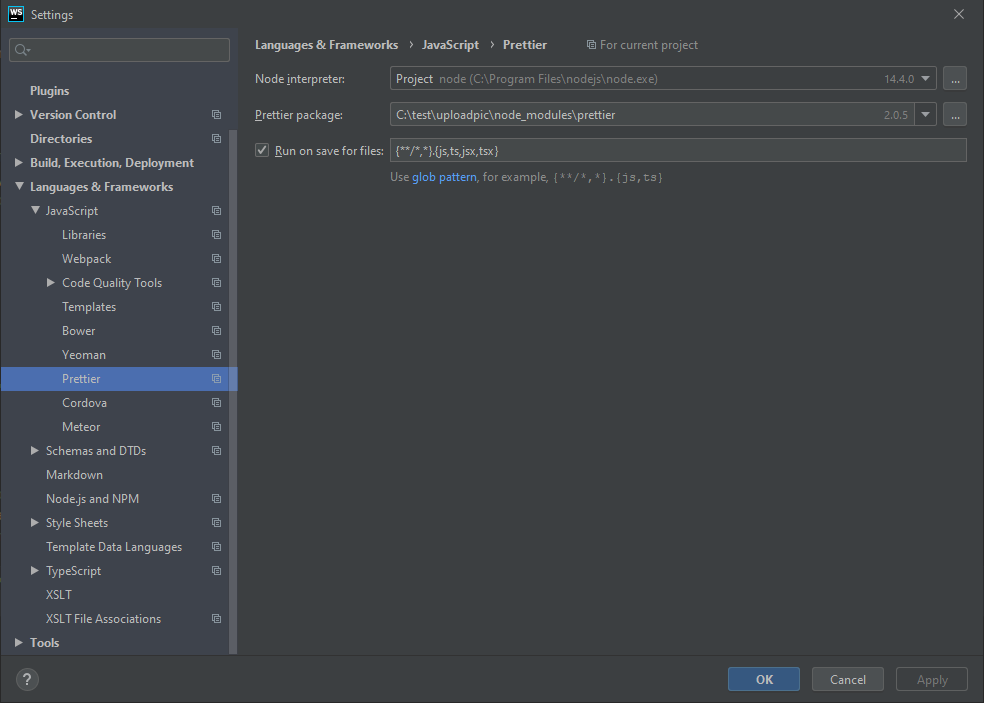Open the glob pattern help link
Viewport: 984px width, 703px height.
pos(444,177)
